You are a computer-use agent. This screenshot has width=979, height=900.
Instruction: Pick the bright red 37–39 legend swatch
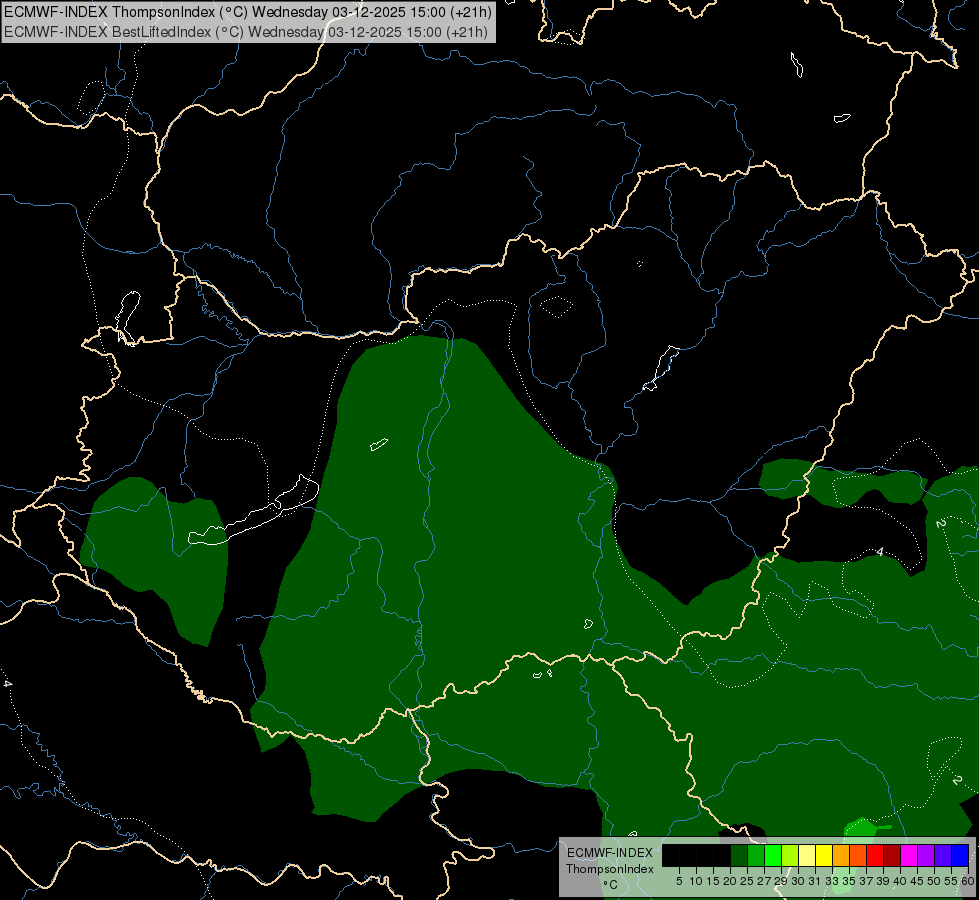(x=875, y=855)
